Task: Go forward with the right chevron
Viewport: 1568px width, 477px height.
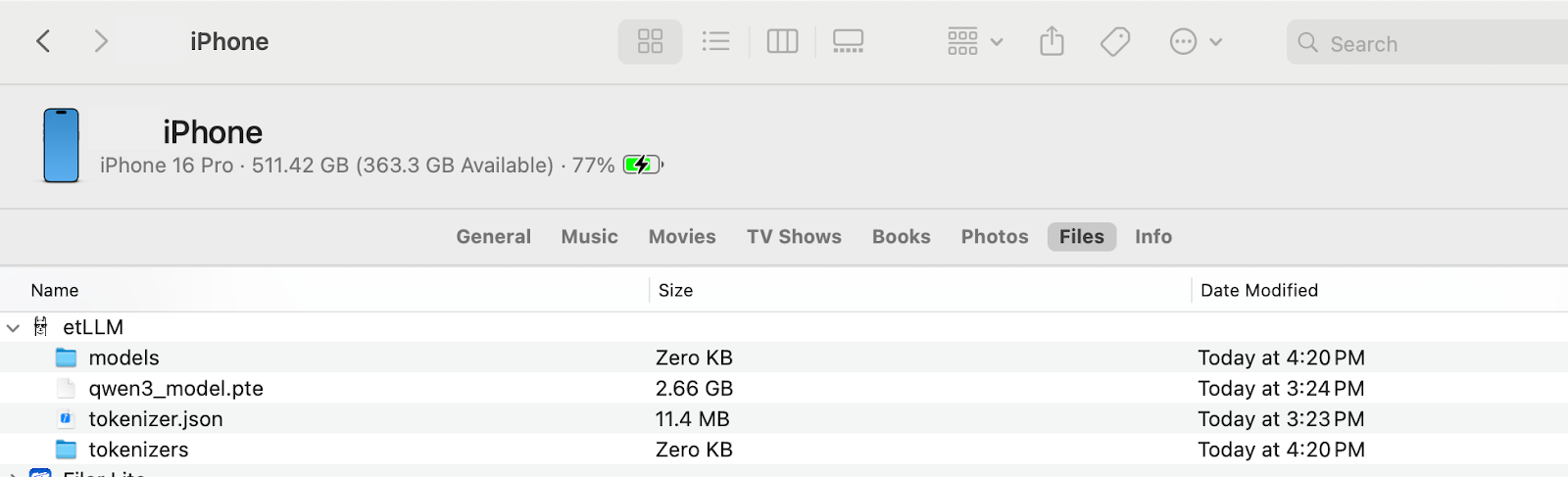Action: tap(100, 41)
